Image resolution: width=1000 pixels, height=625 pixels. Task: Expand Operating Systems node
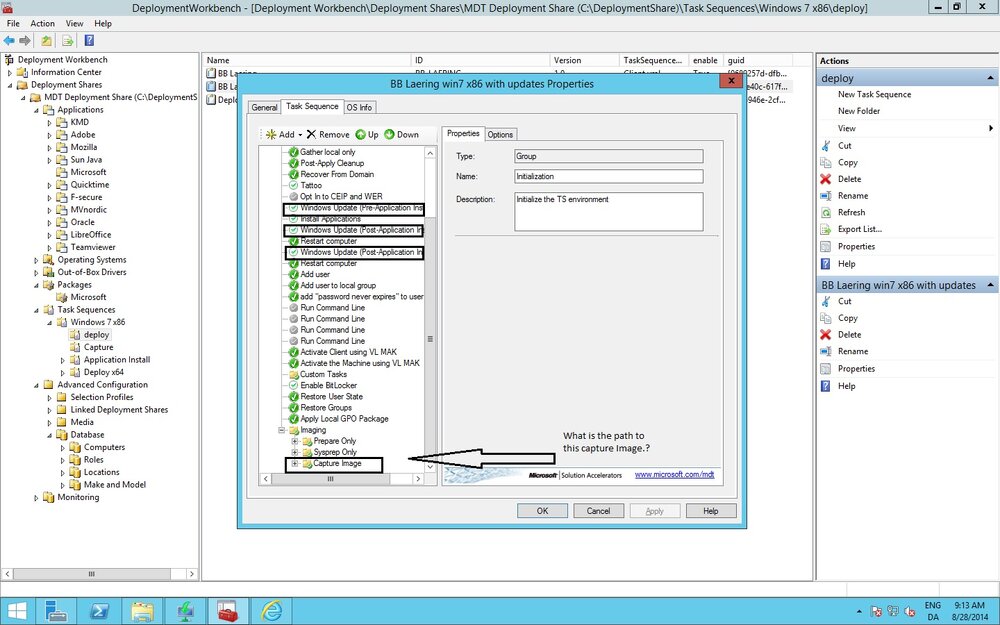(36, 260)
